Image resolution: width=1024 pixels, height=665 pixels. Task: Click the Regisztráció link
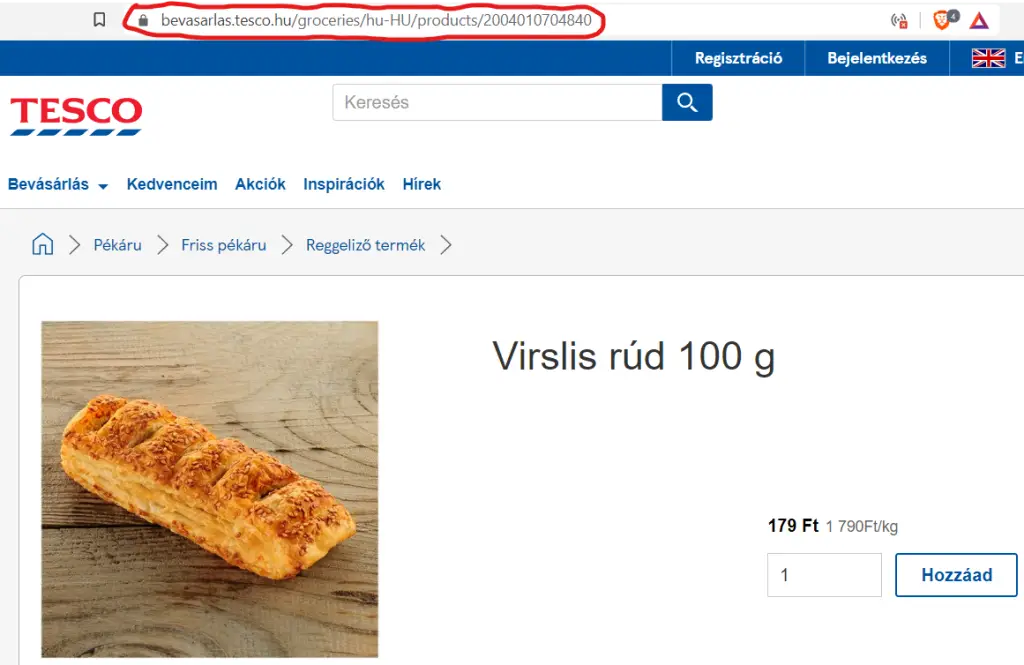tap(738, 58)
